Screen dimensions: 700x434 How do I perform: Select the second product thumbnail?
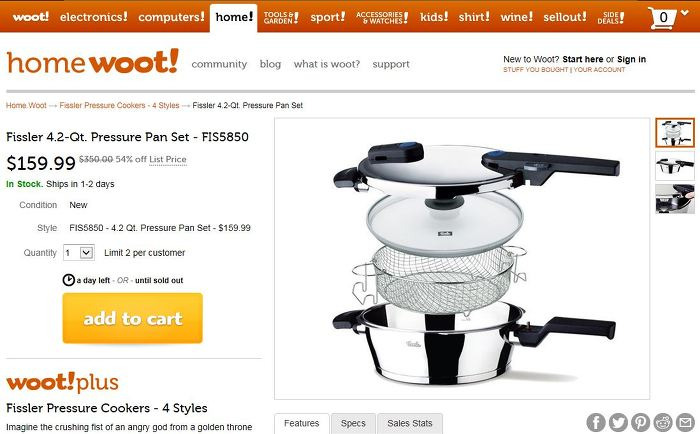(x=675, y=166)
